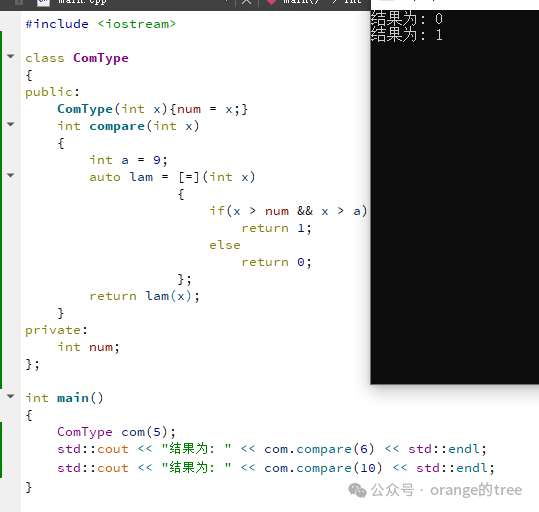The width and height of the screenshot is (539, 512).
Task: Click the [=] lambda capture clause
Action: (x=189, y=177)
